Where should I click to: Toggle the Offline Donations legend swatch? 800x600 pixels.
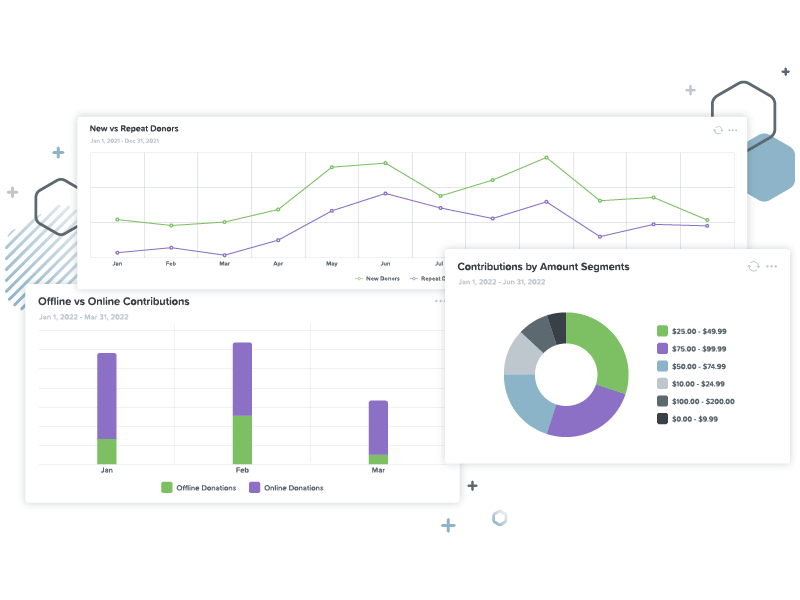[x=167, y=488]
